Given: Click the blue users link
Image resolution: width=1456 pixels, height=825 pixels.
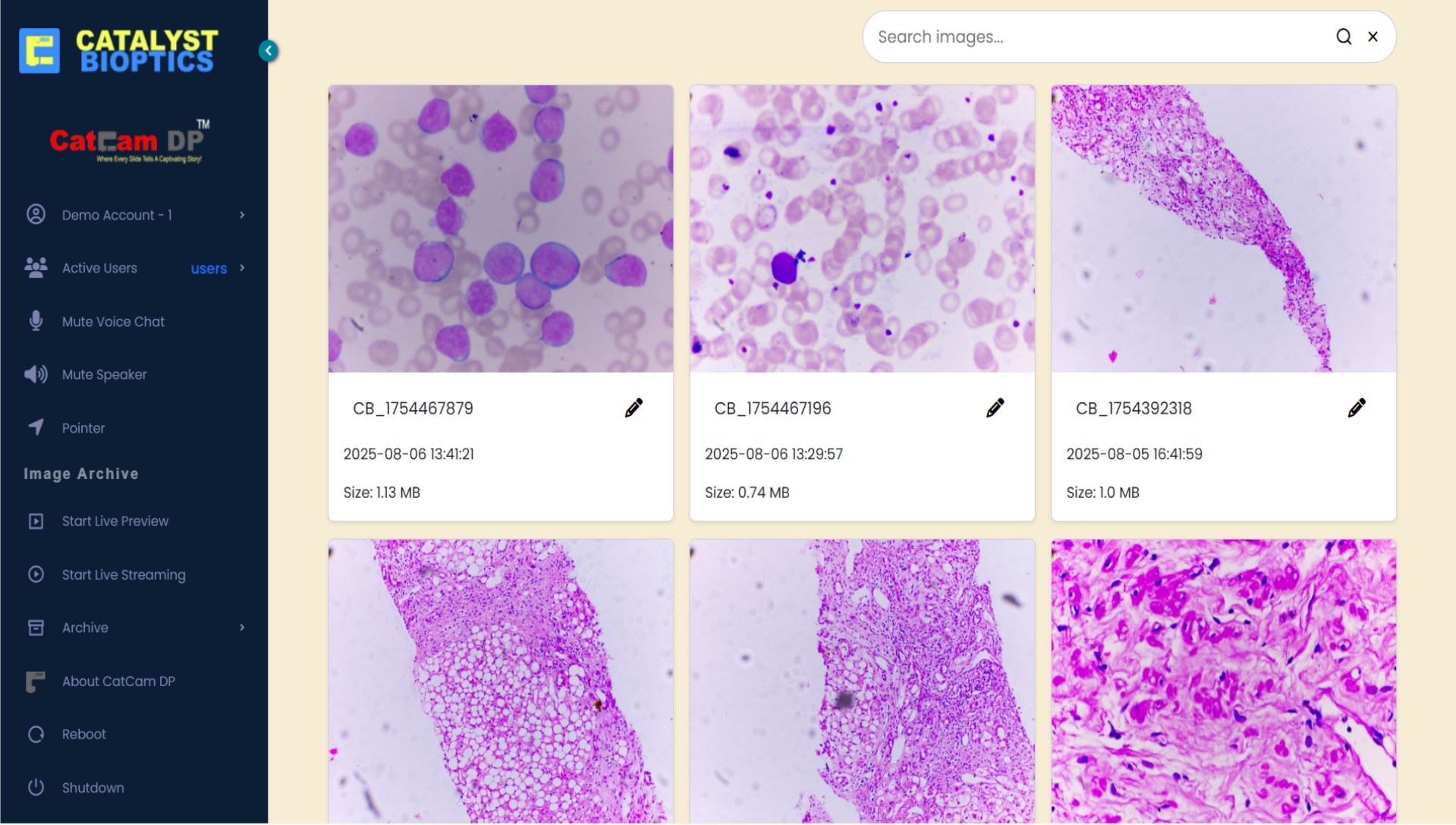Looking at the screenshot, I should click(209, 269).
